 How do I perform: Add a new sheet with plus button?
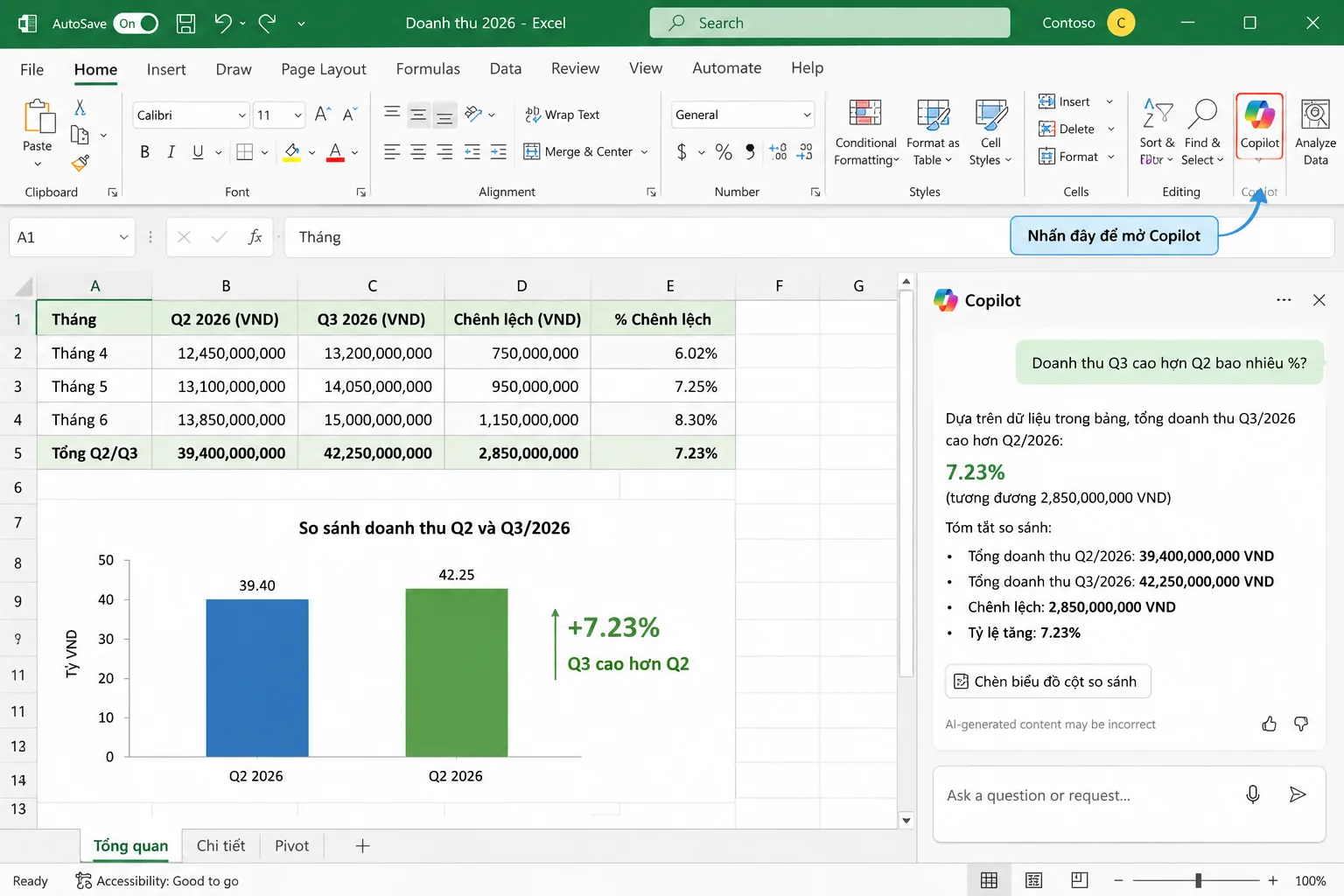pyautogui.click(x=362, y=845)
